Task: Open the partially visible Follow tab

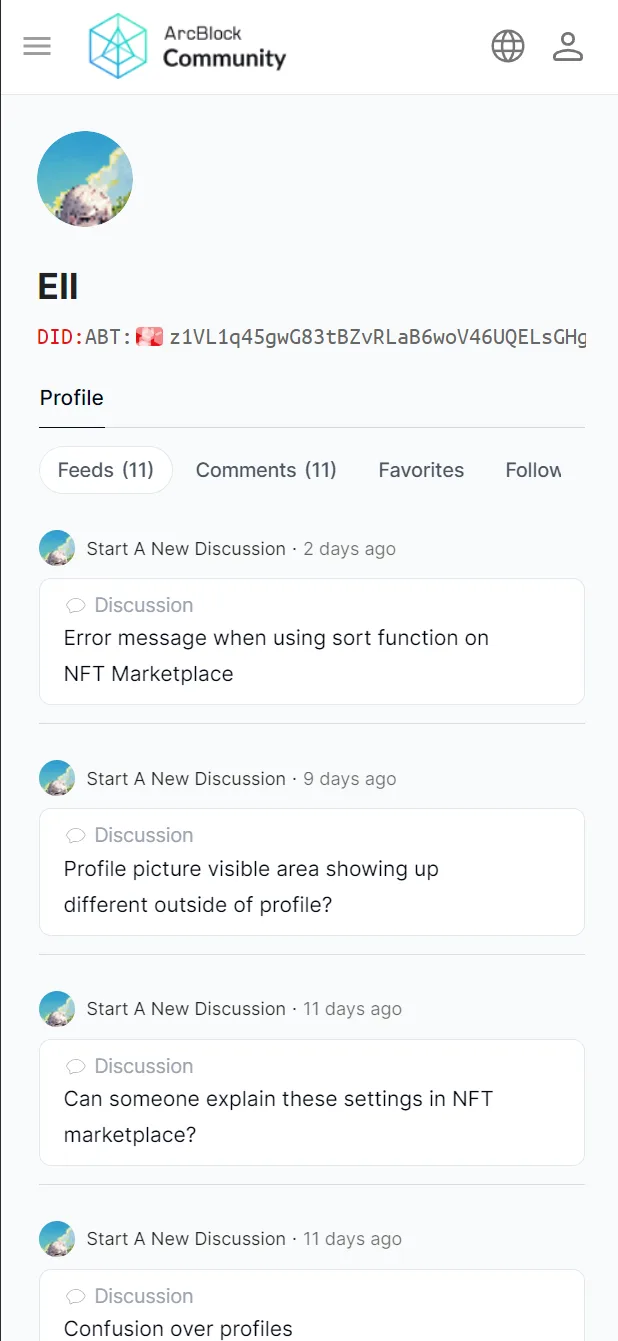Action: 534,470
